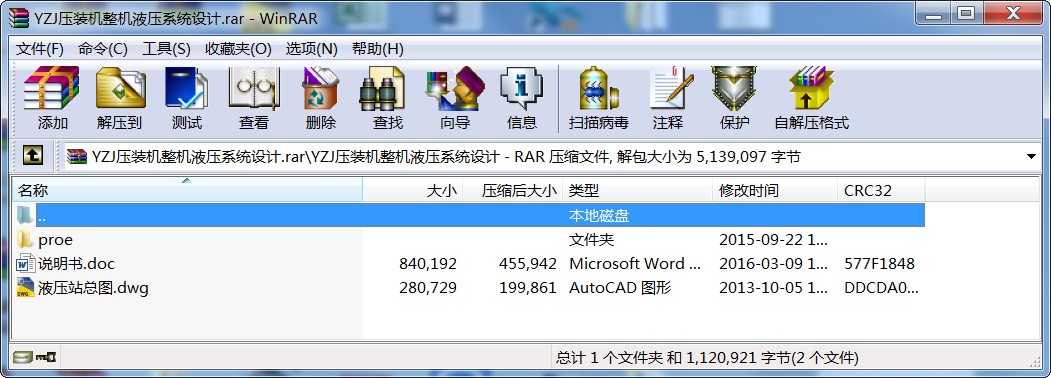Screen dimensions: 1051x378
Task: Open the 文件(F) menu
Action: [40, 49]
